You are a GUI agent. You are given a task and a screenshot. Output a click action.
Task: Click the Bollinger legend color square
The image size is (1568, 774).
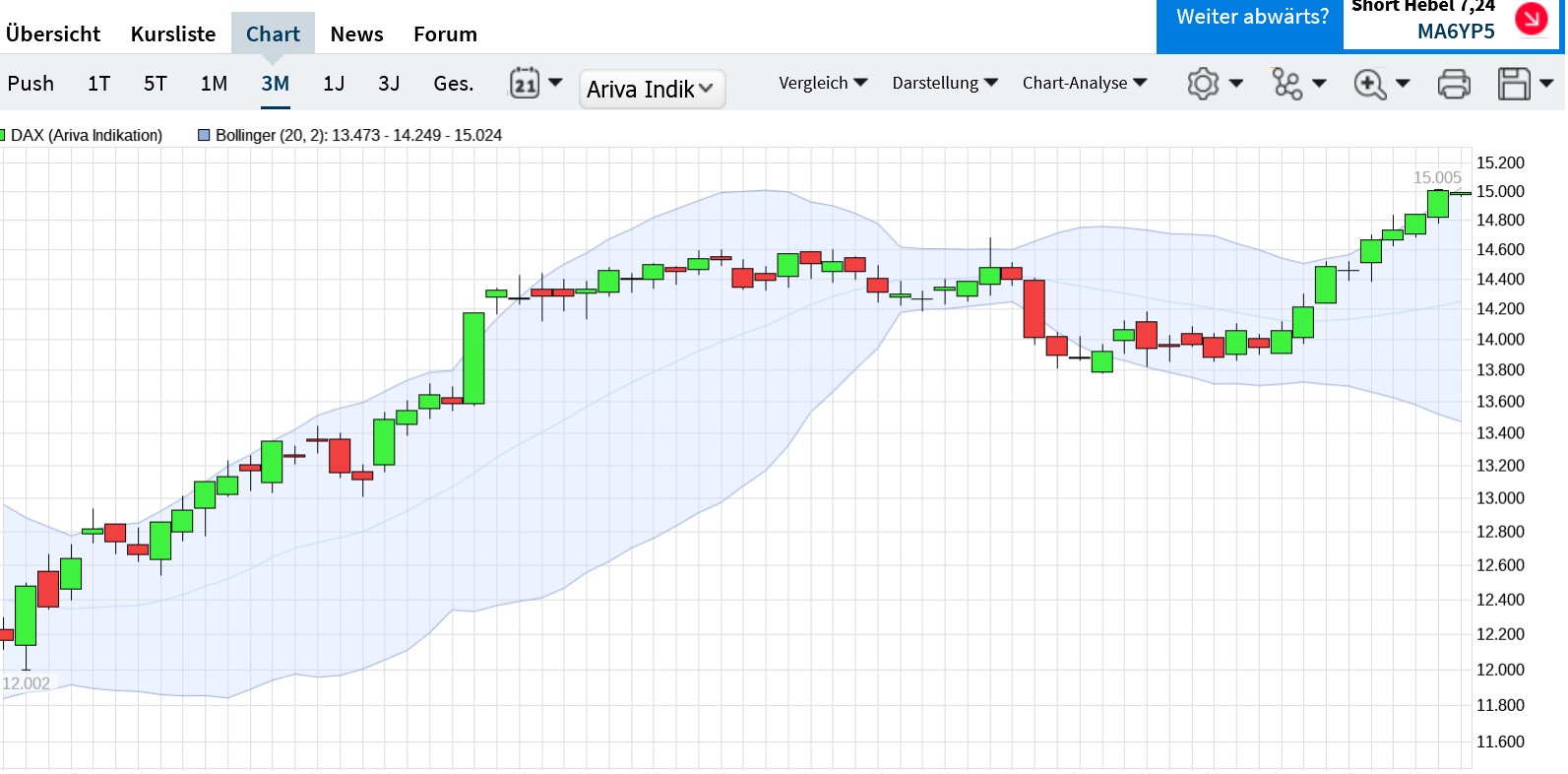204,135
